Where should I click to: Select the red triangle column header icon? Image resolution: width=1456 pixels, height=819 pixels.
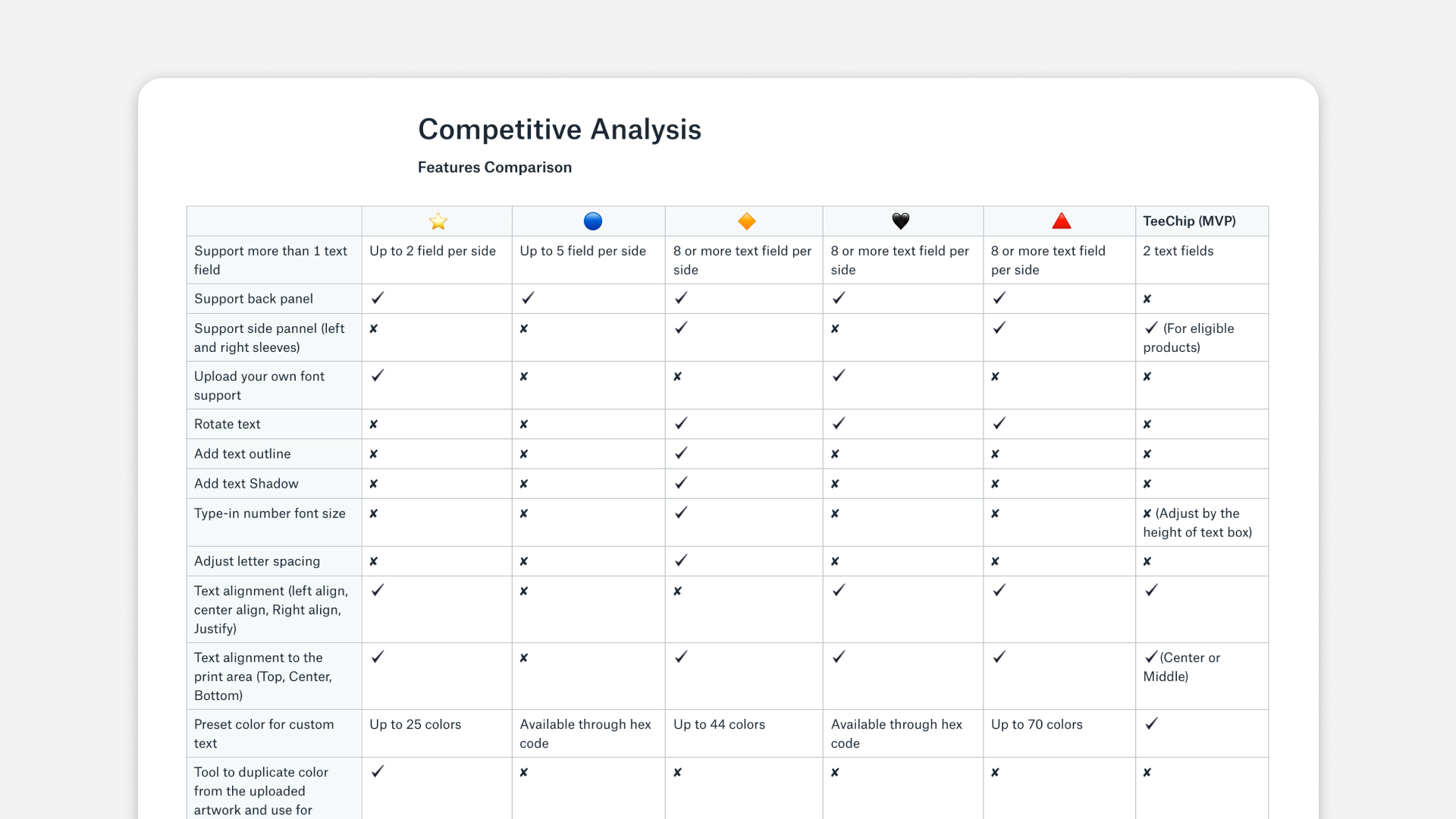(x=1062, y=221)
